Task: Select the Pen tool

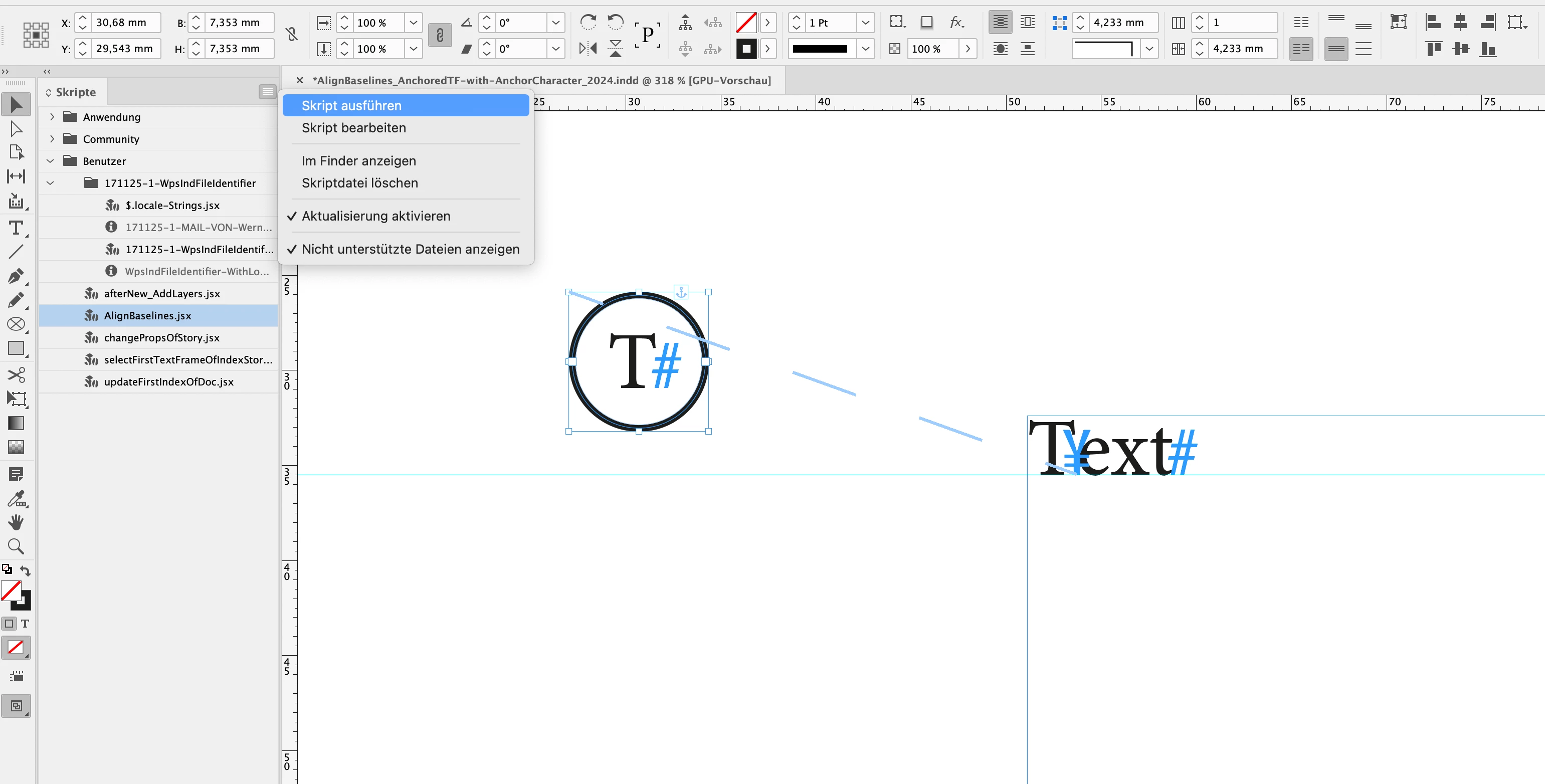Action: click(16, 275)
